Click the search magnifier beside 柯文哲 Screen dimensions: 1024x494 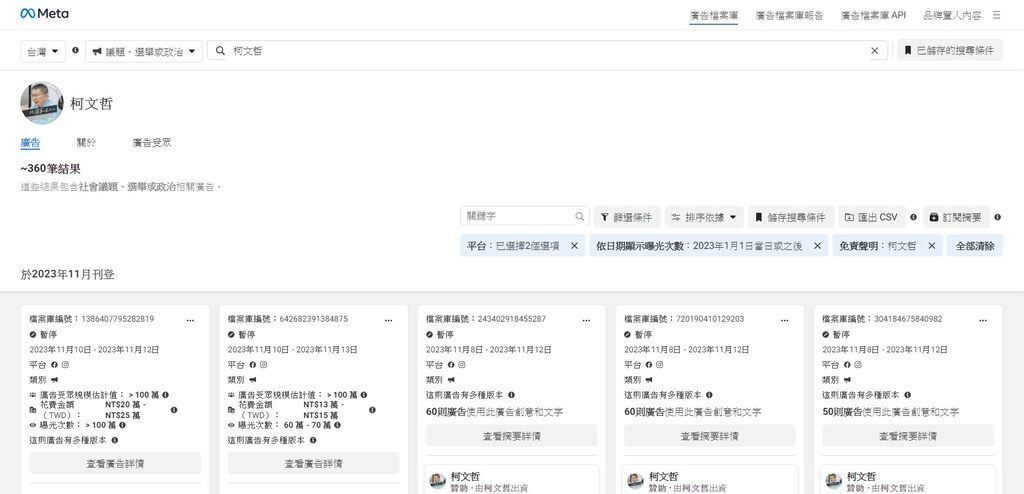point(221,51)
